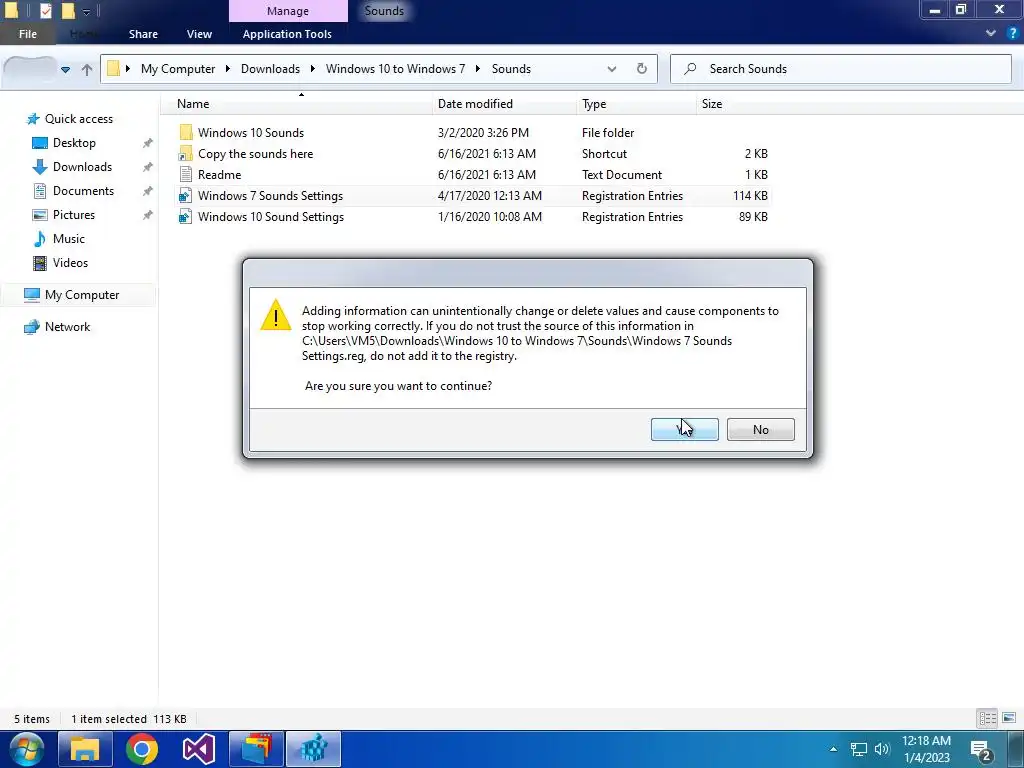Launch Visual Studio from taskbar
1024x768 pixels.
pos(199,749)
